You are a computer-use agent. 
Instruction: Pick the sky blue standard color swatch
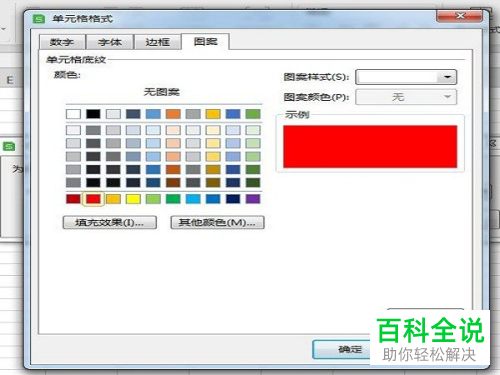click(x=193, y=199)
